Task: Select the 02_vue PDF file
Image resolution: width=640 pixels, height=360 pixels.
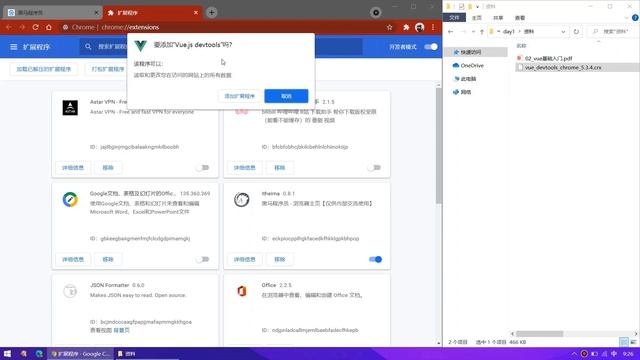Action: [x=548, y=58]
